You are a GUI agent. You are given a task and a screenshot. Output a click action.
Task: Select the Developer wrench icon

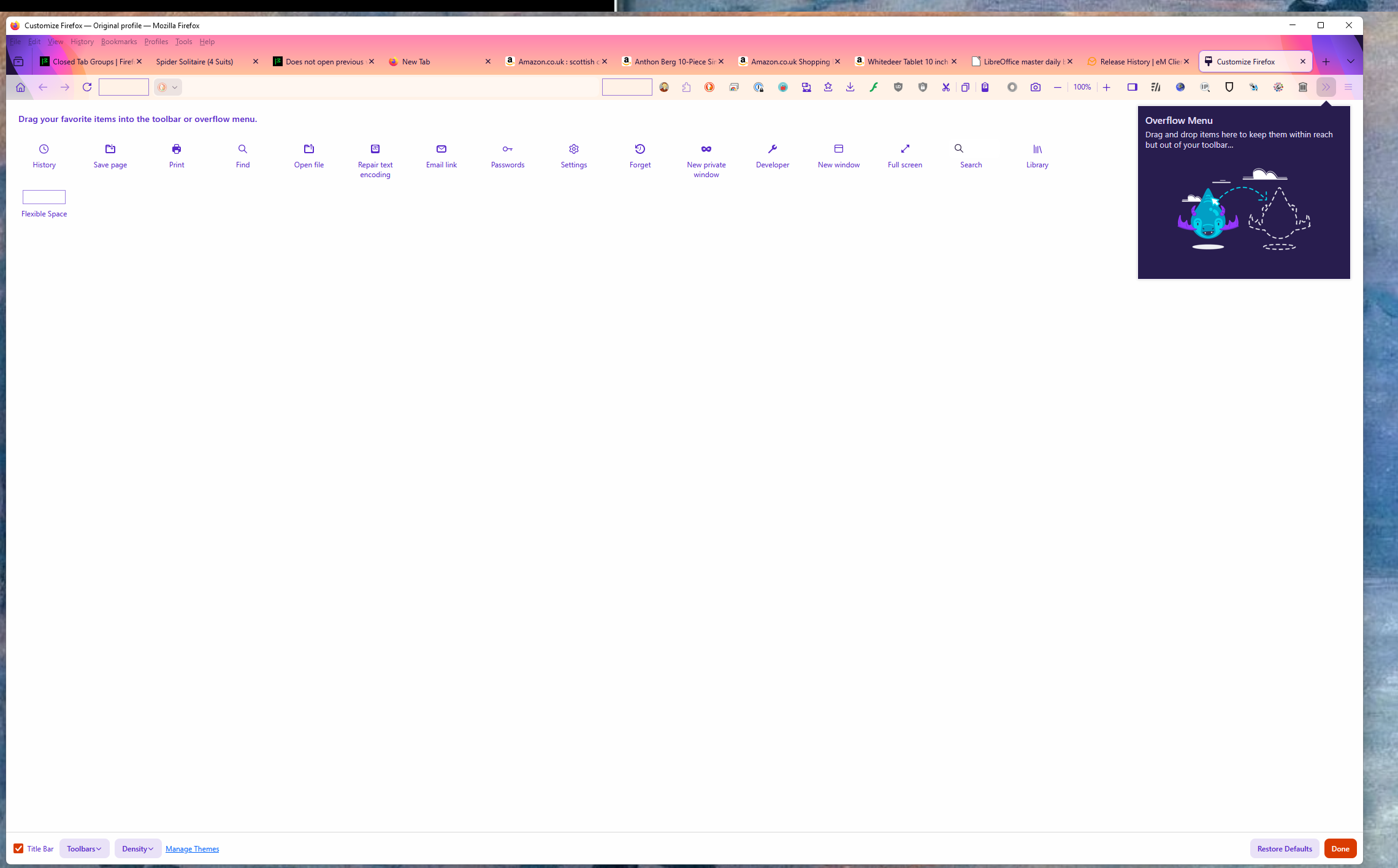773,149
